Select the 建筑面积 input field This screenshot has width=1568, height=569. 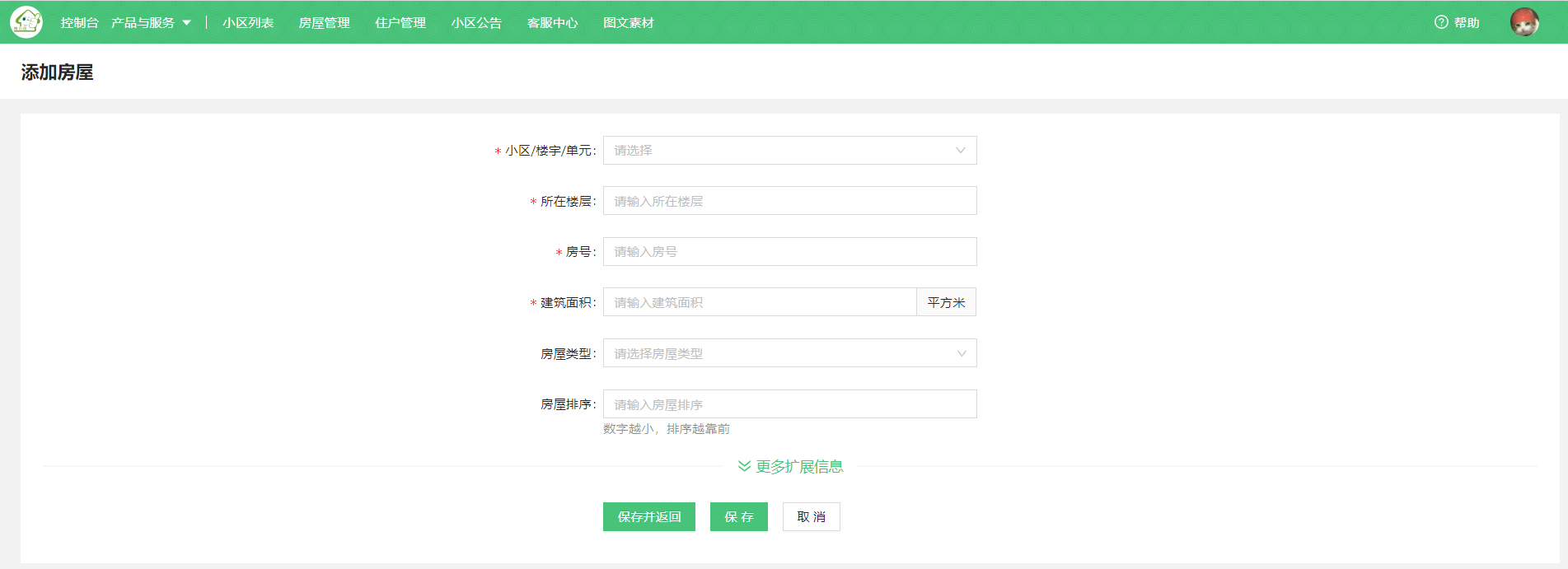[759, 302]
